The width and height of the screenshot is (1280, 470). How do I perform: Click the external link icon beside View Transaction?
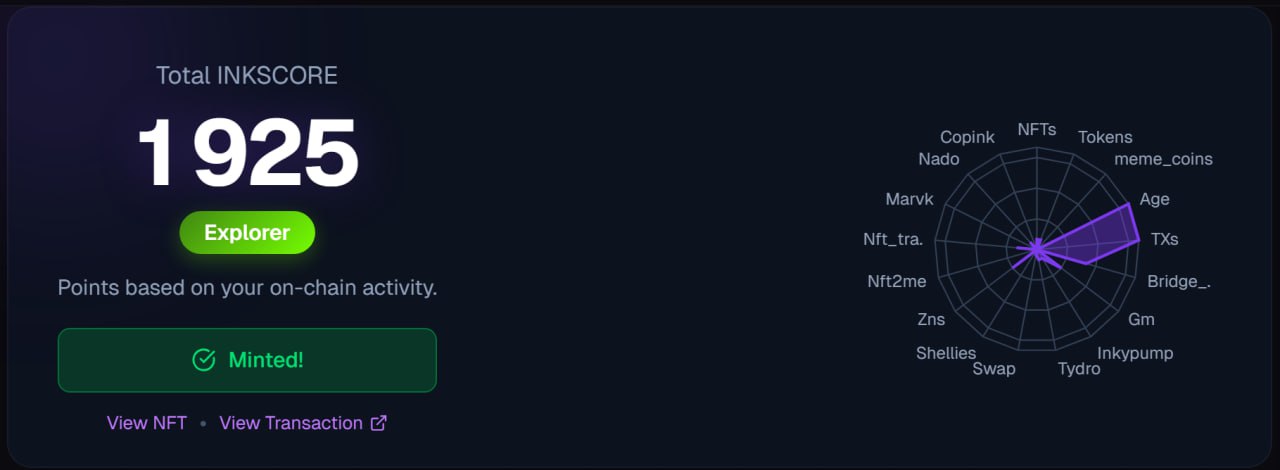tap(379, 423)
